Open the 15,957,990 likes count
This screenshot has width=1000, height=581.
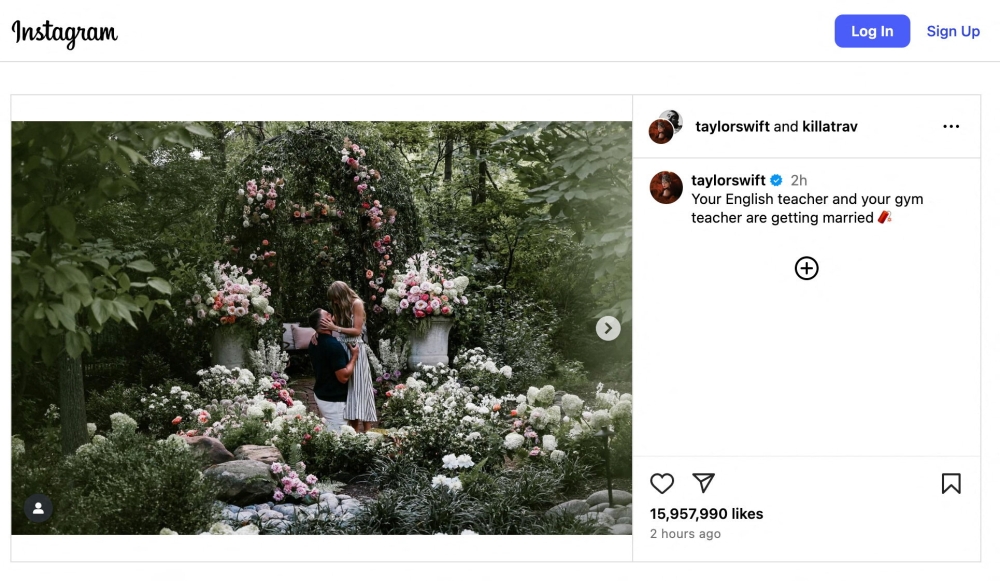(x=706, y=513)
